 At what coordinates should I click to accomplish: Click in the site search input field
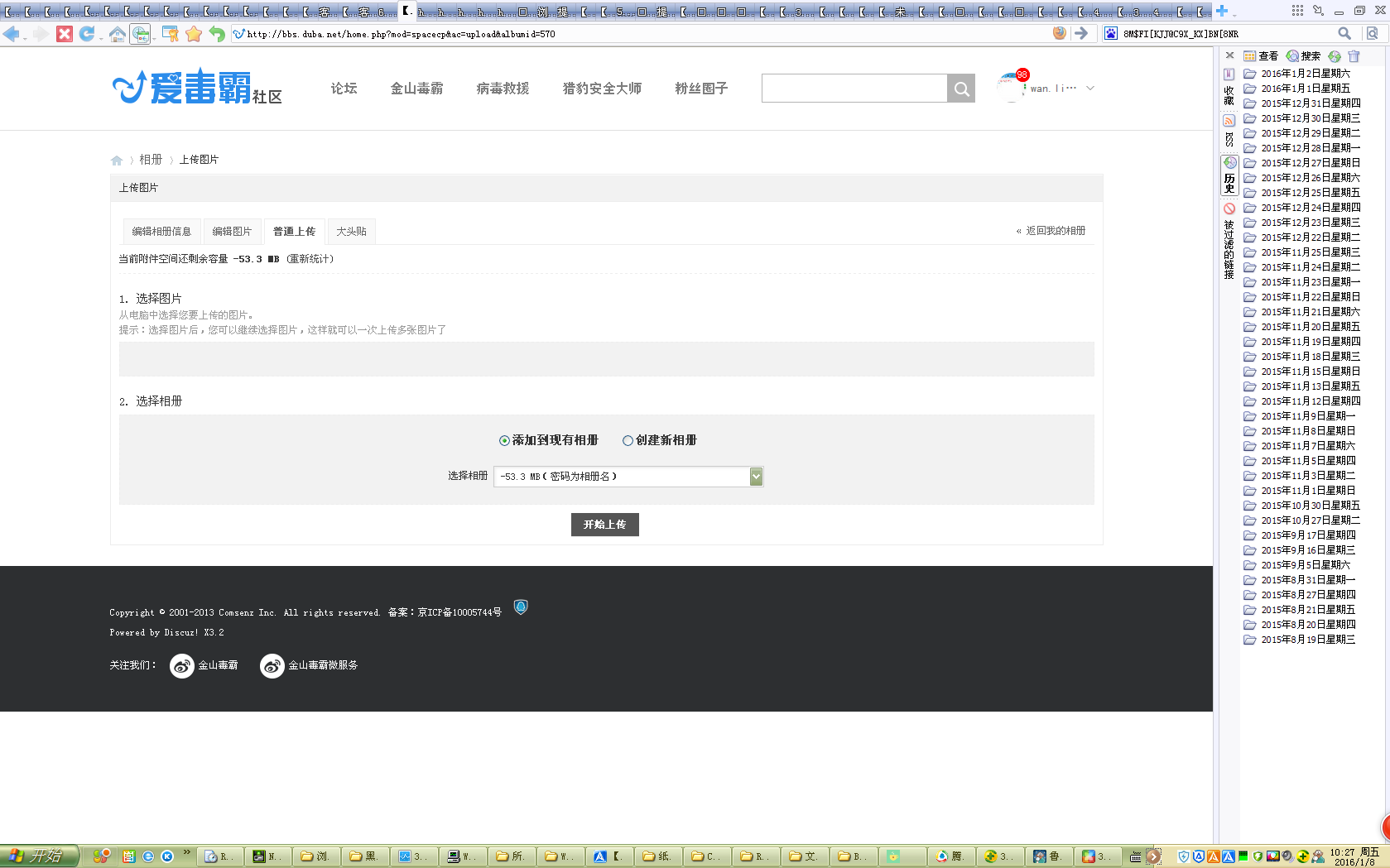tap(854, 89)
